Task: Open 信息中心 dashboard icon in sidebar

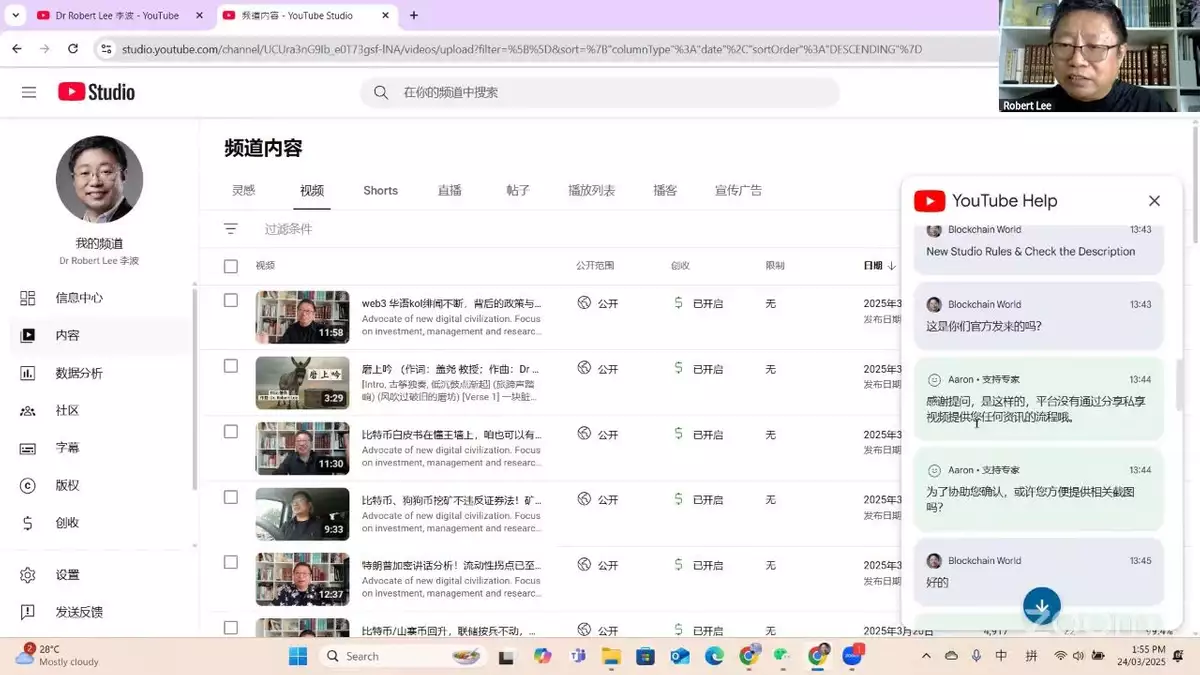Action: [x=28, y=298]
